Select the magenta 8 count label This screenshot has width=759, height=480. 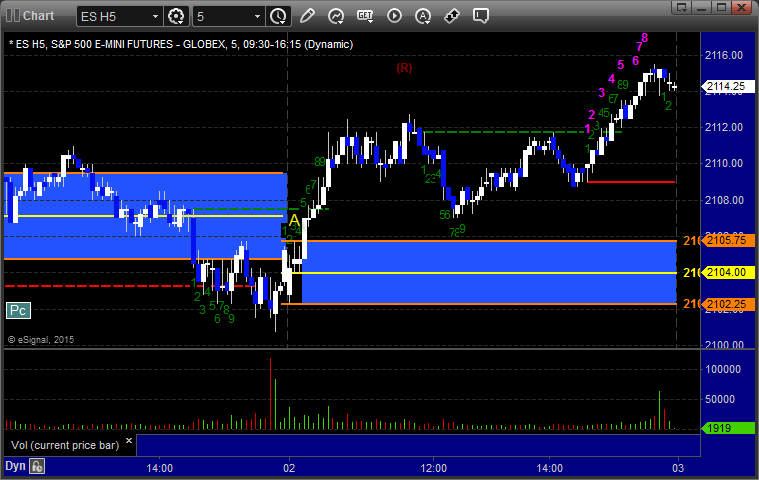(x=644, y=38)
